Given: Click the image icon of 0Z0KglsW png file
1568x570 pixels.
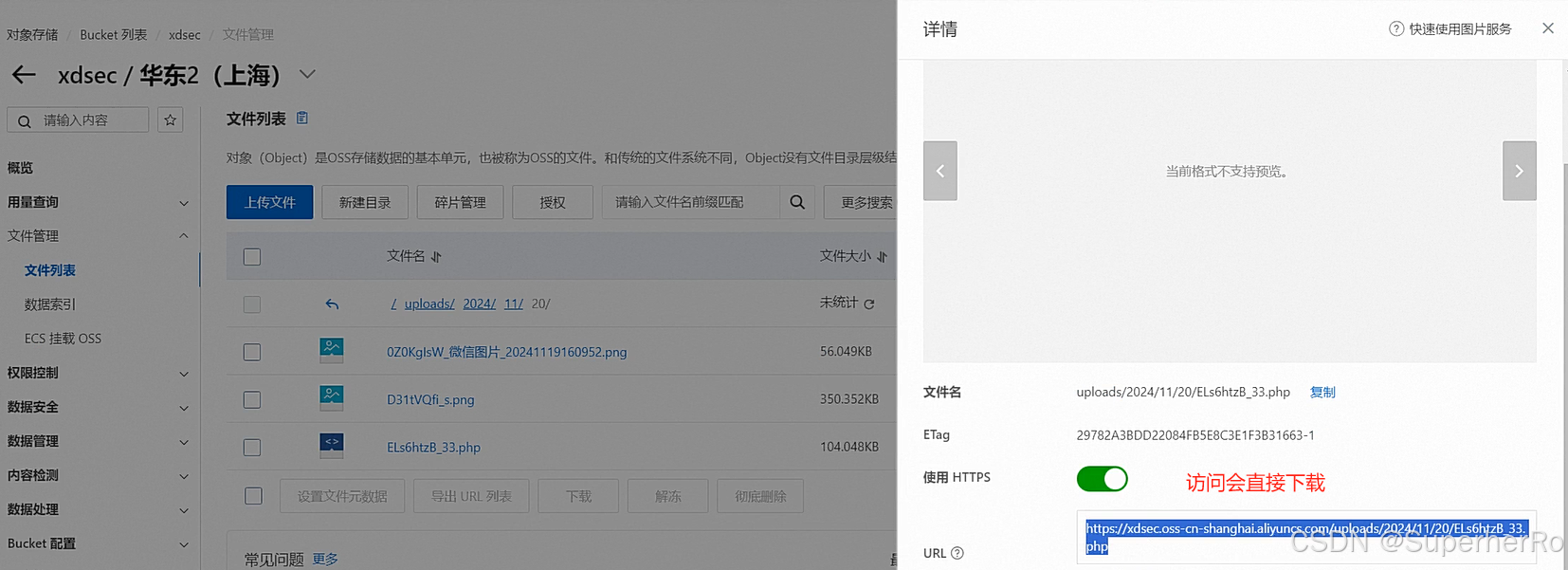Looking at the screenshot, I should pos(332,351).
